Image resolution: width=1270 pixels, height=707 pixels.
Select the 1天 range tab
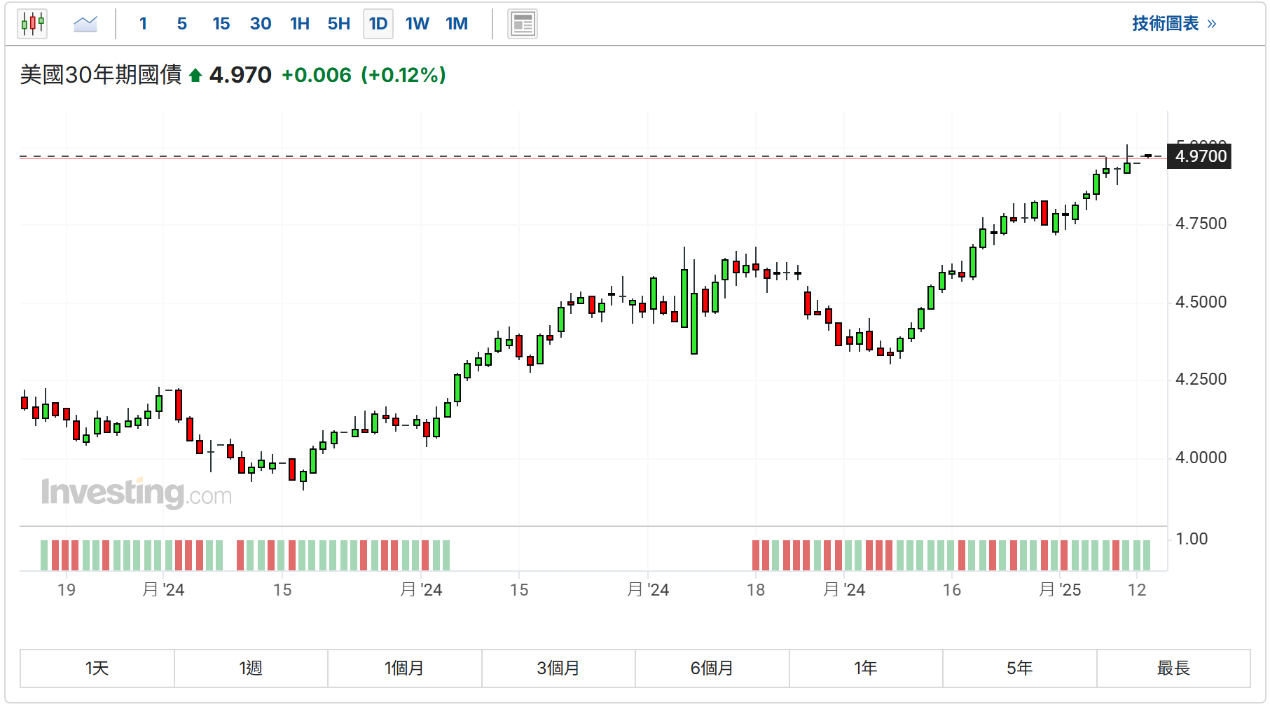click(97, 668)
